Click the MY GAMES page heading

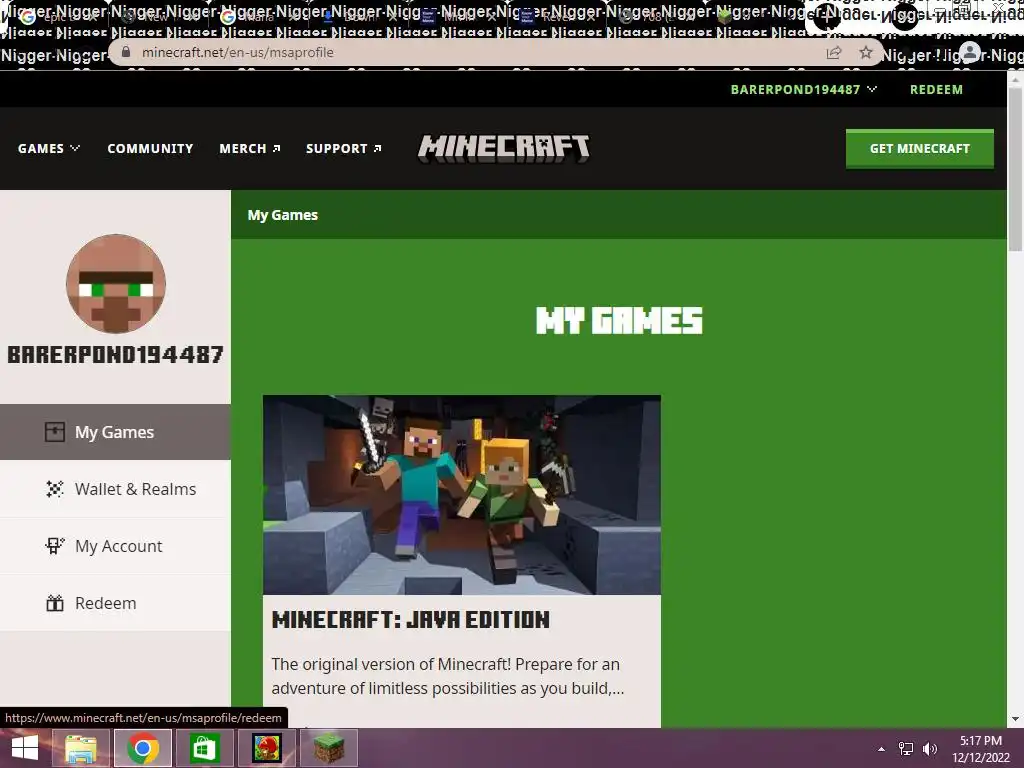[x=619, y=321]
